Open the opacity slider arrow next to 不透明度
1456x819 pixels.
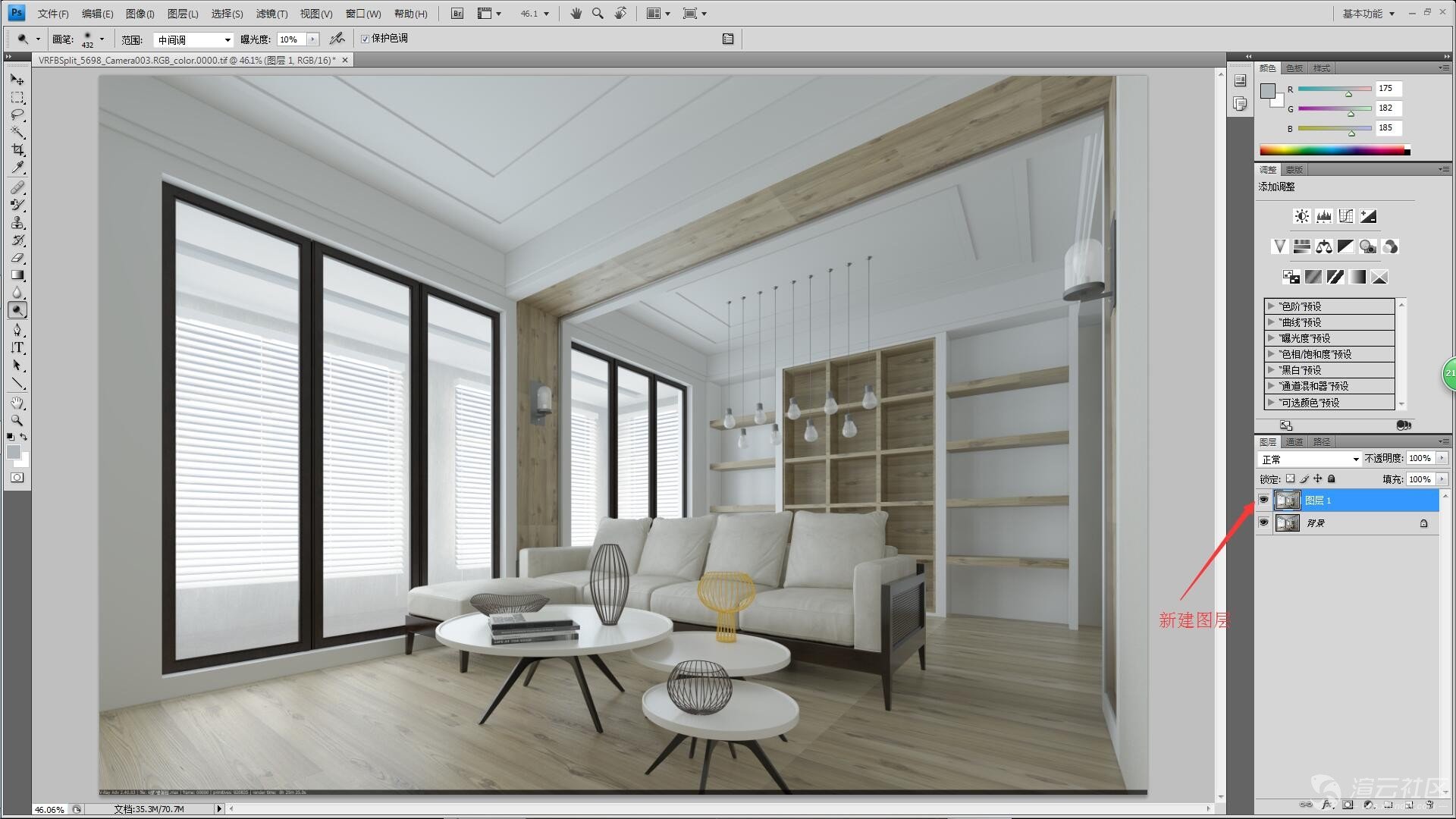1442,458
